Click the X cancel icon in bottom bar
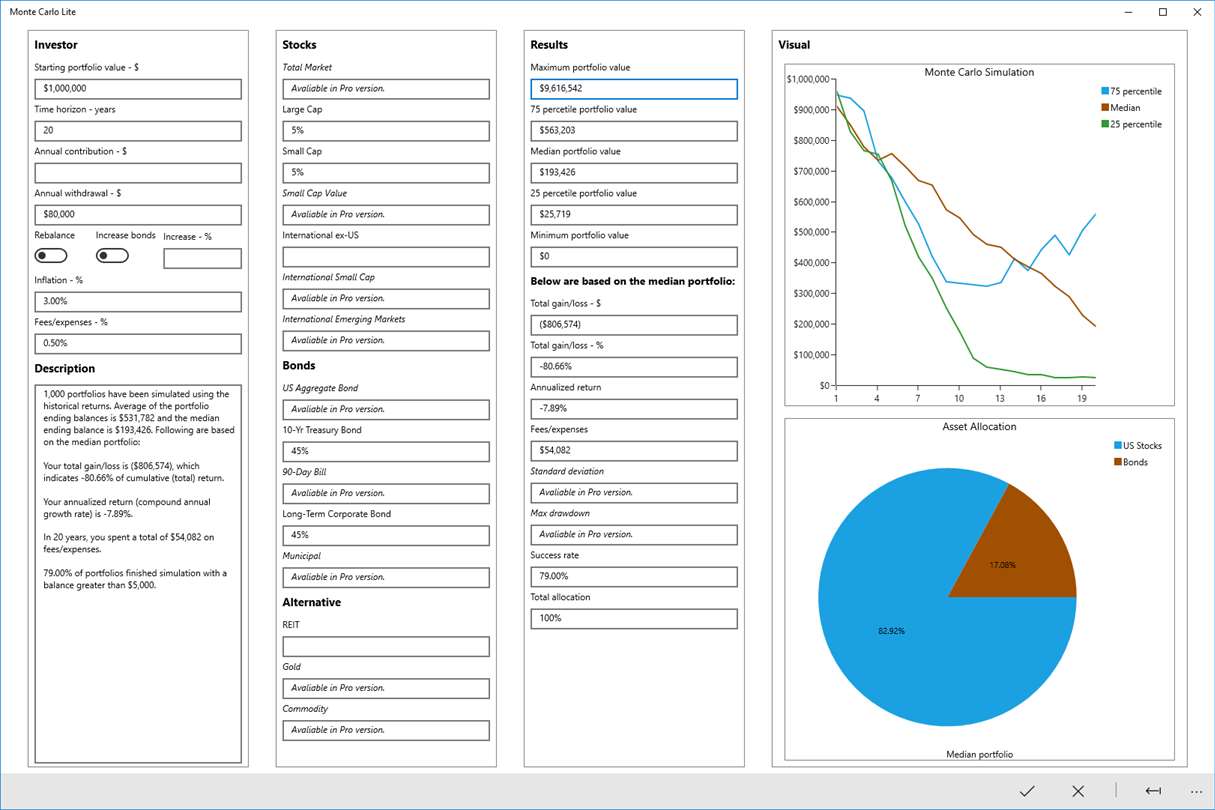The image size is (1215, 810). click(1078, 791)
